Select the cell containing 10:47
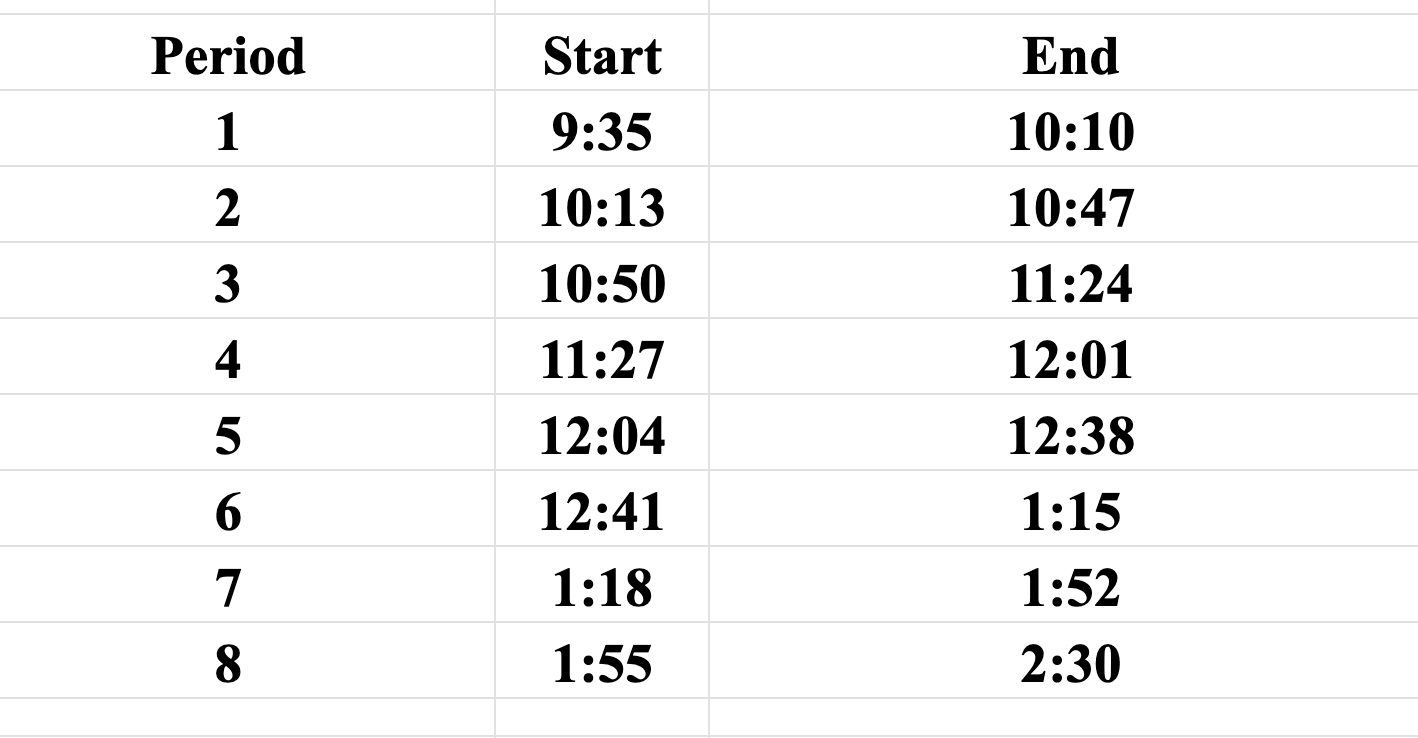This screenshot has width=1418, height=738. pos(1070,208)
